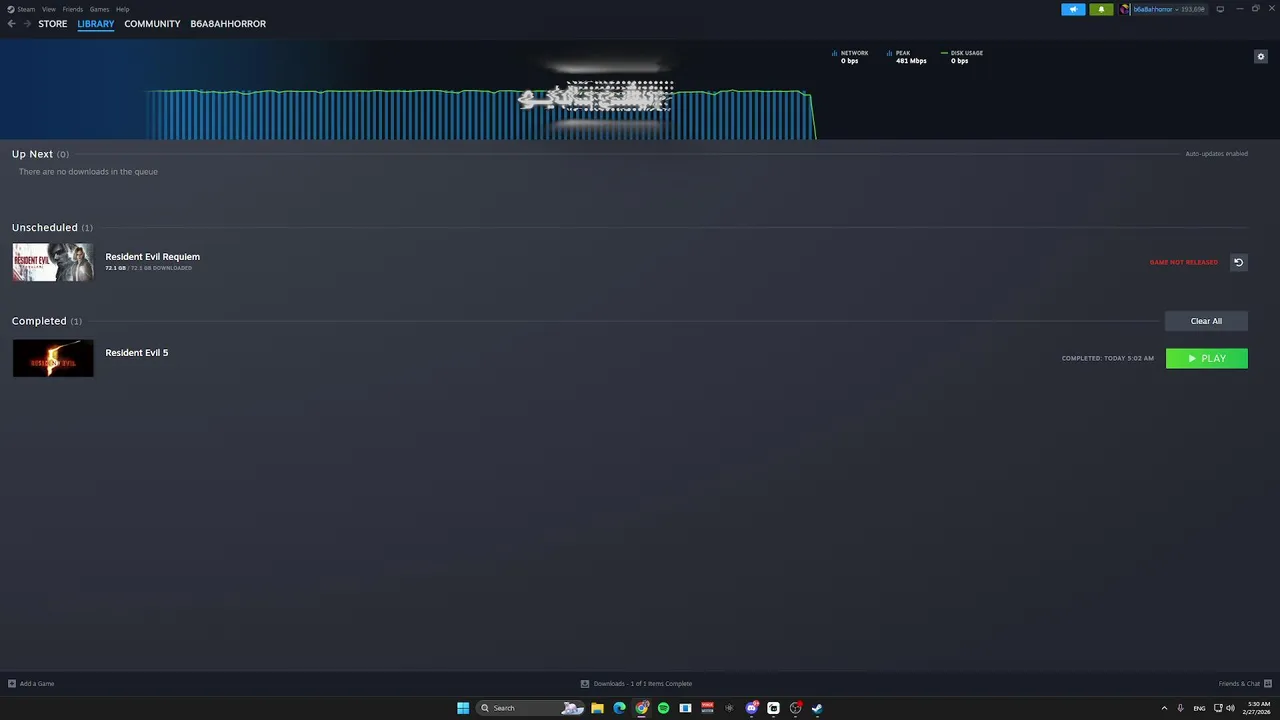
Task: Open the View menu
Action: click(48, 9)
